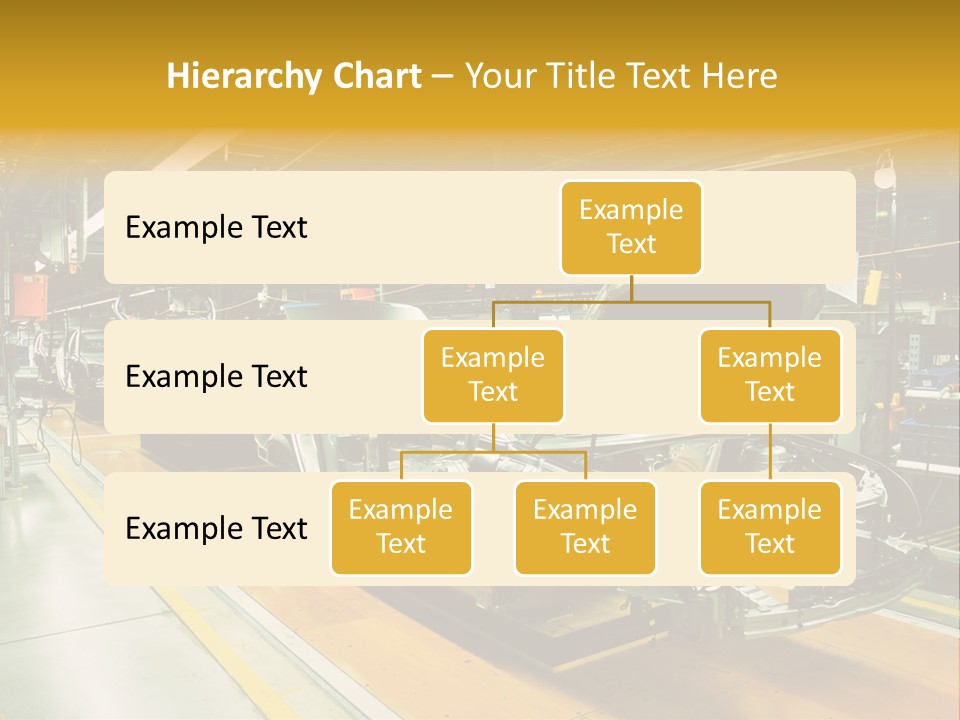The width and height of the screenshot is (960, 720).
Task: Select the bottom-right Example Text box
Action: [770, 528]
